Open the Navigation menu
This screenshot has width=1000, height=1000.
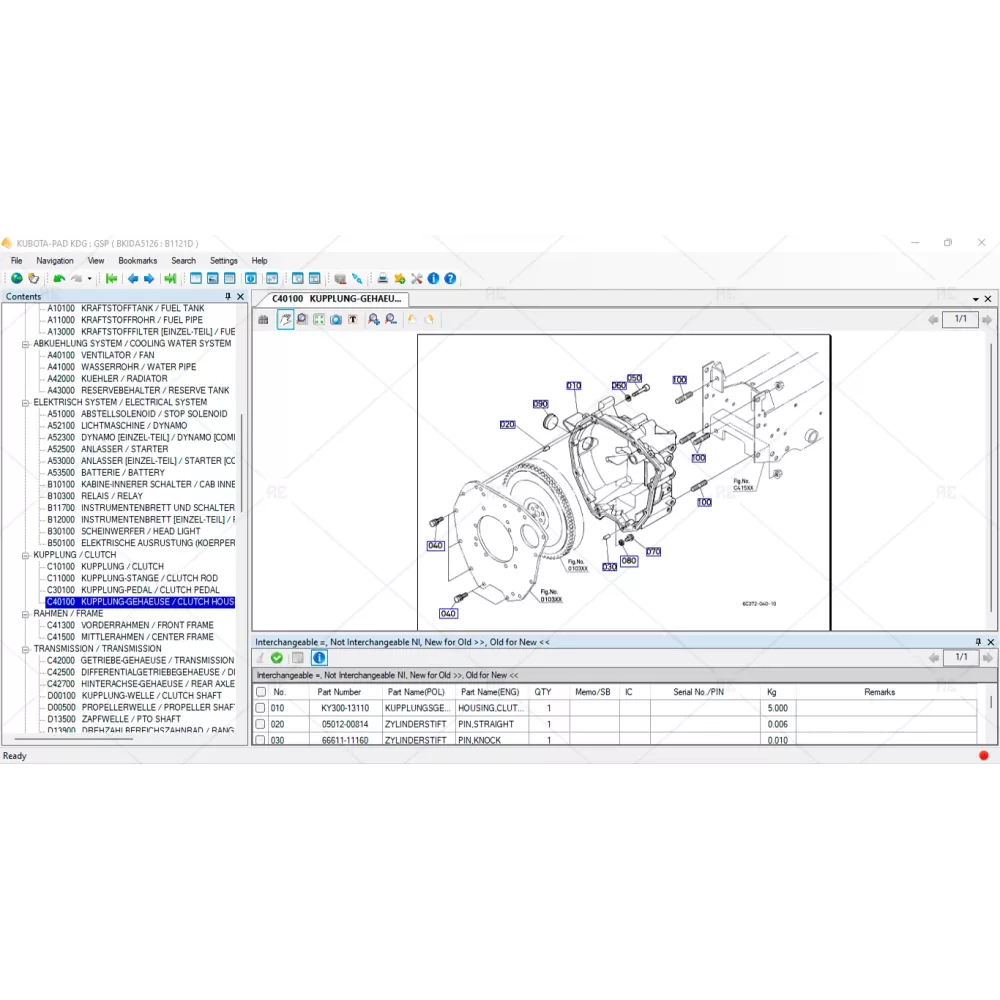click(x=55, y=261)
